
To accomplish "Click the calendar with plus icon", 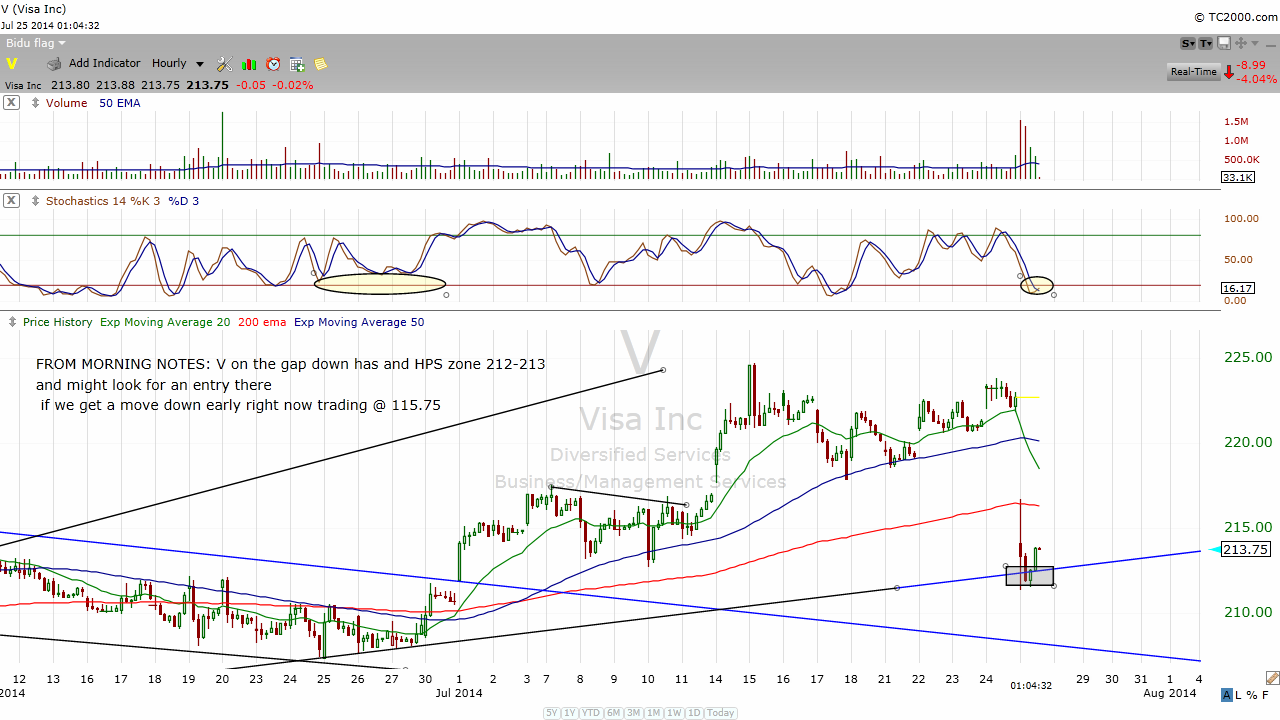I will point(297,64).
